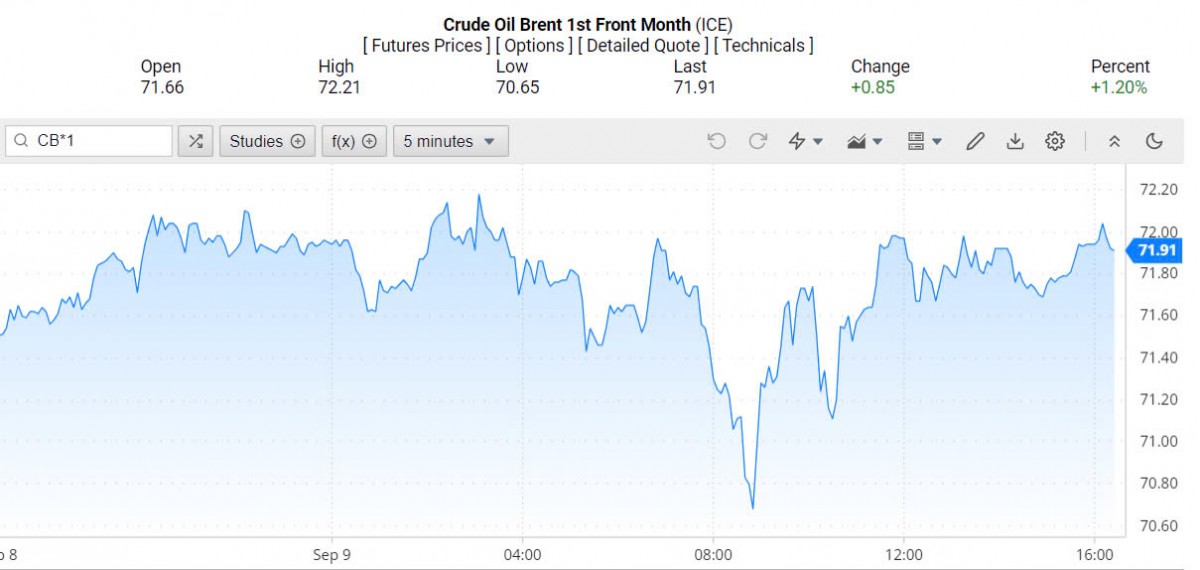Undo the last chart change

[x=716, y=141]
